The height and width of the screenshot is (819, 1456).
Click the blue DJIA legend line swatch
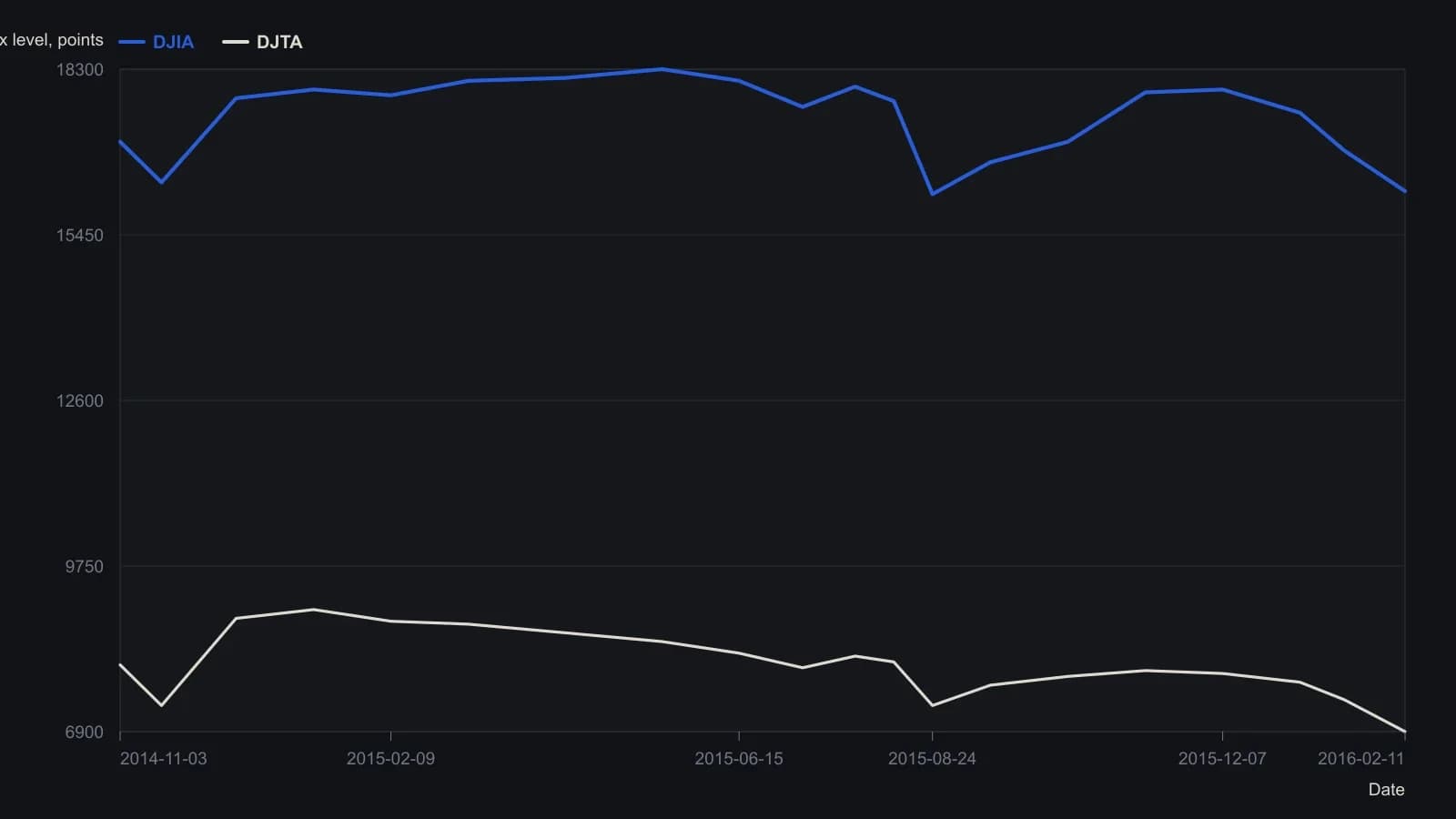[132, 42]
